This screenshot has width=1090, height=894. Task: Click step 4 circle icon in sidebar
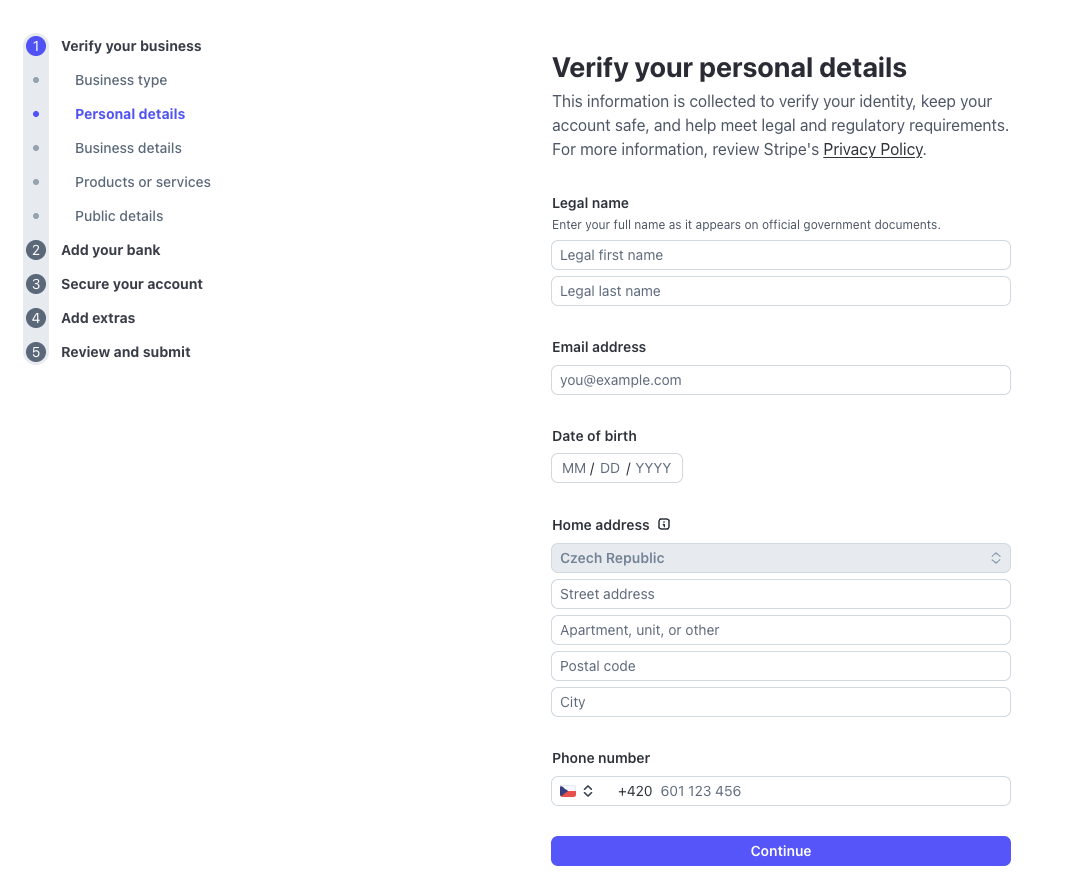(x=36, y=318)
